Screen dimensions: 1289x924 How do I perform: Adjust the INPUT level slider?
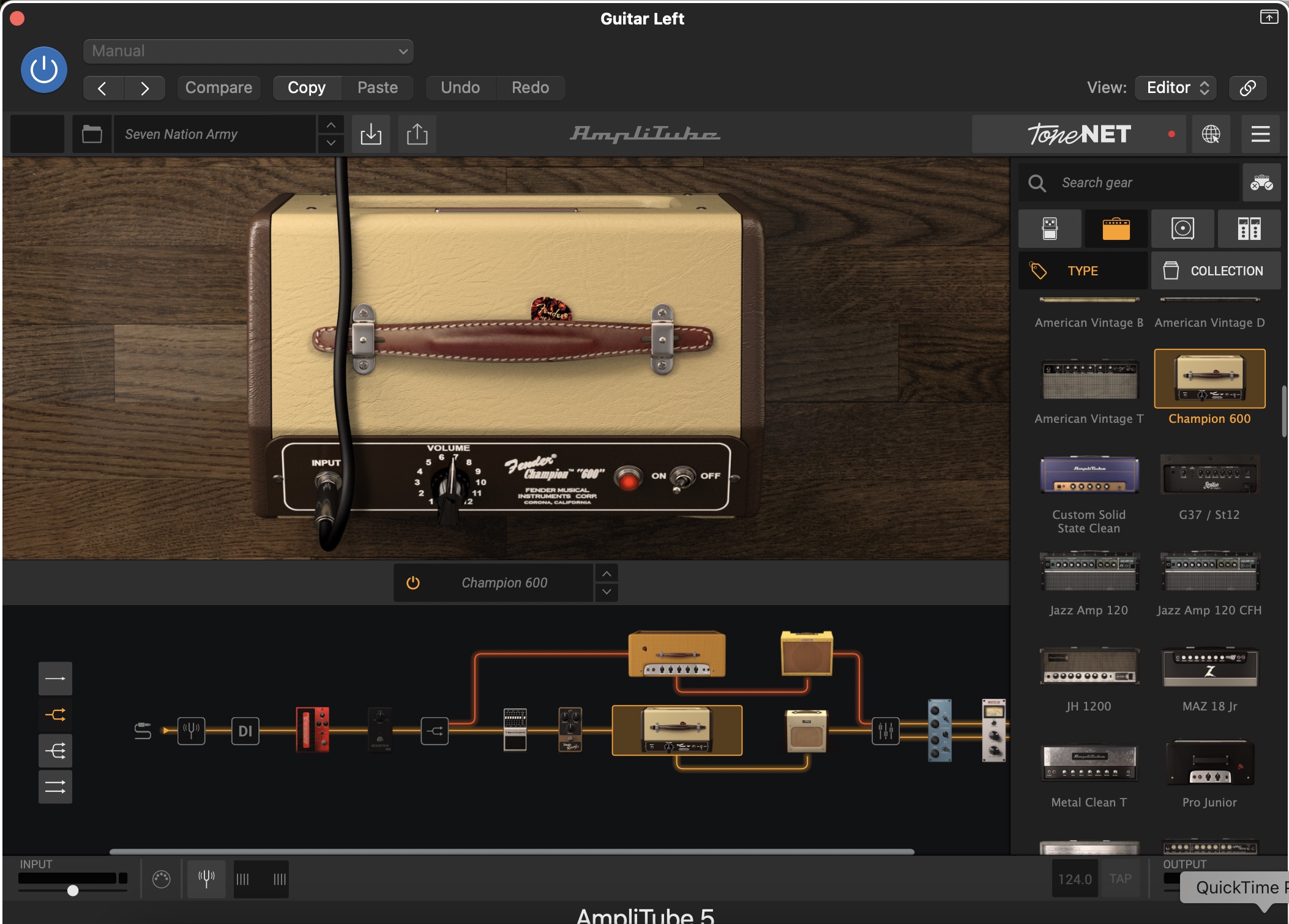coord(73,890)
